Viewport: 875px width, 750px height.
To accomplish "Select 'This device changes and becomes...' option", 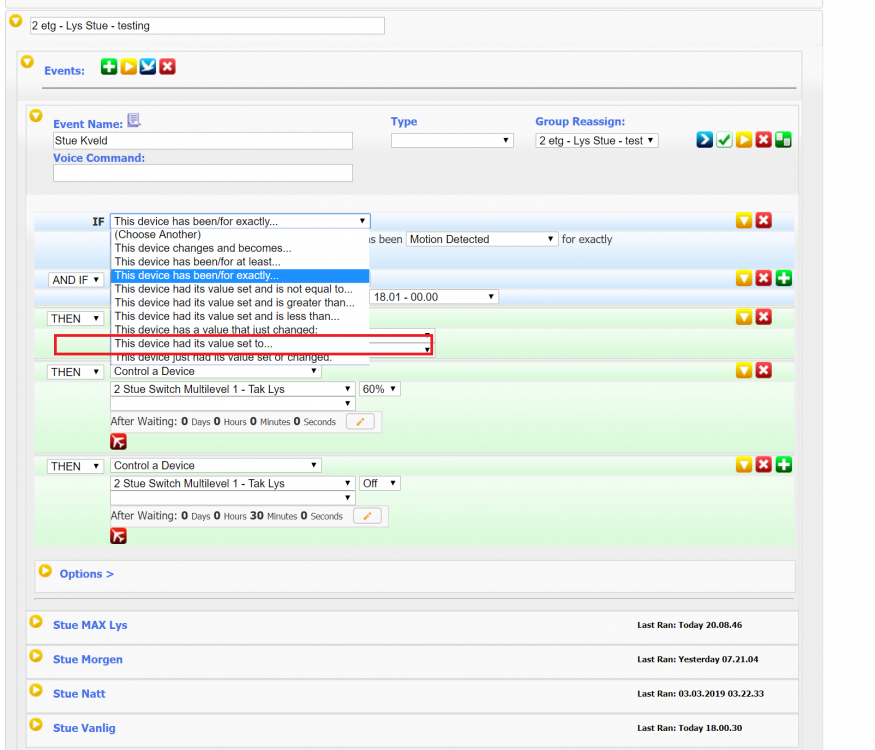I will coord(203,248).
